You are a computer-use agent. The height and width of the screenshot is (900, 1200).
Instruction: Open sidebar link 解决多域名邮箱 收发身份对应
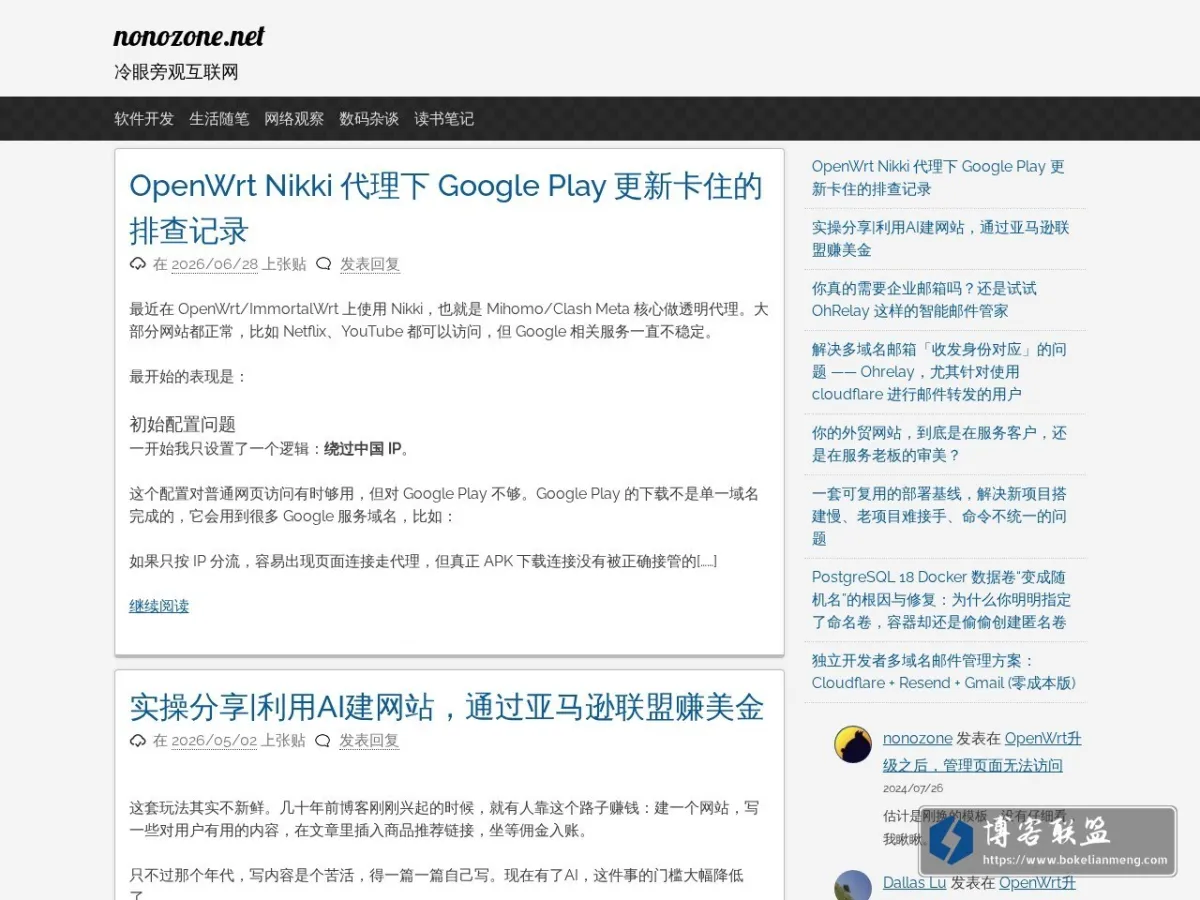(x=939, y=372)
